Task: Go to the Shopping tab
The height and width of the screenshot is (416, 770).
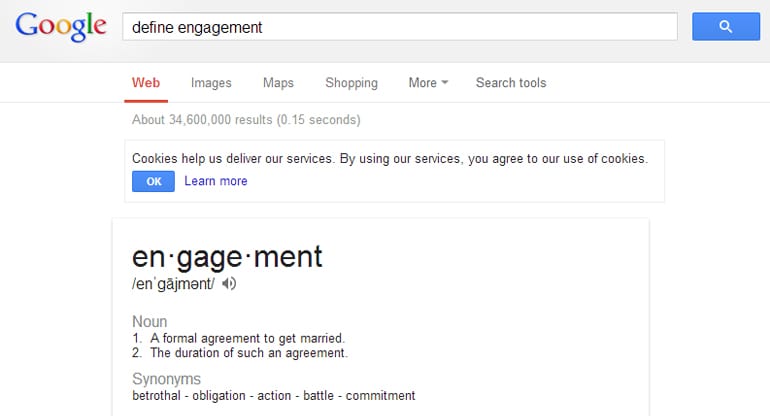Action: (x=351, y=83)
